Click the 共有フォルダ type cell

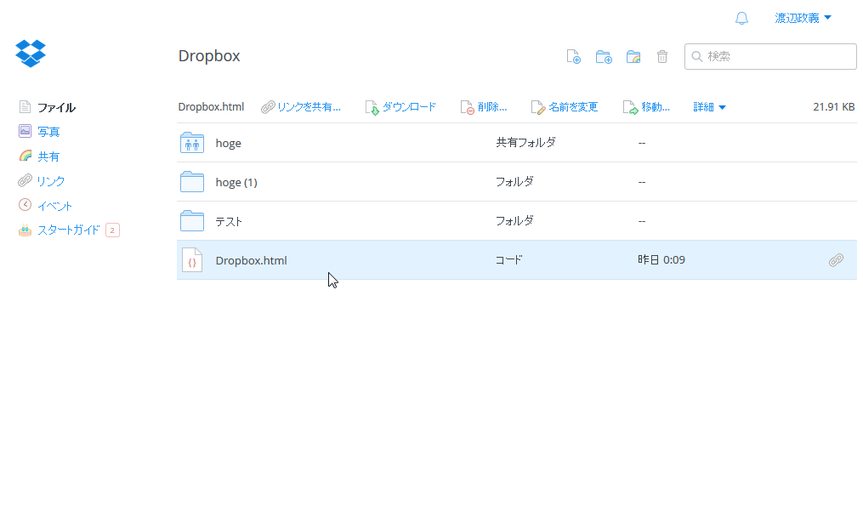pyautogui.click(x=526, y=142)
